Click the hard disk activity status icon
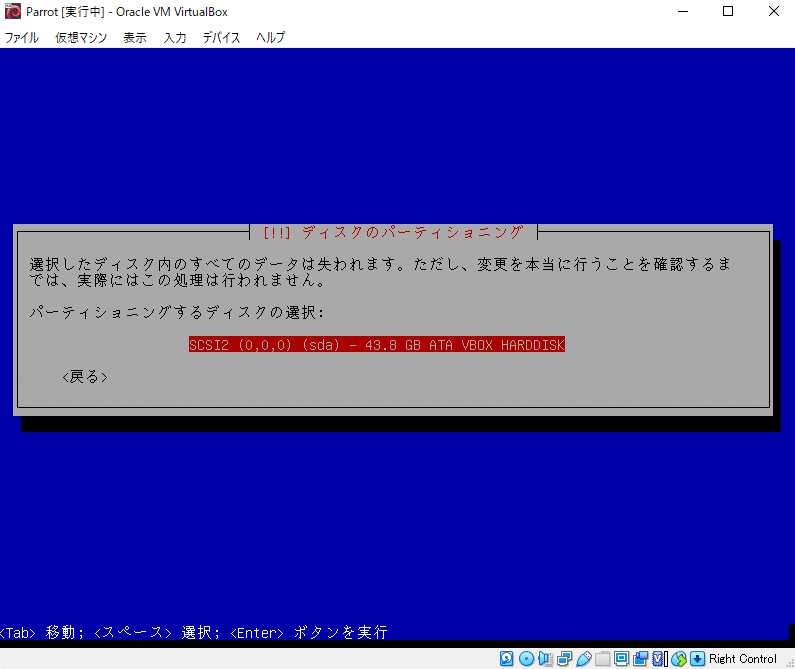Screen dimensions: 795x669 (x=507, y=658)
